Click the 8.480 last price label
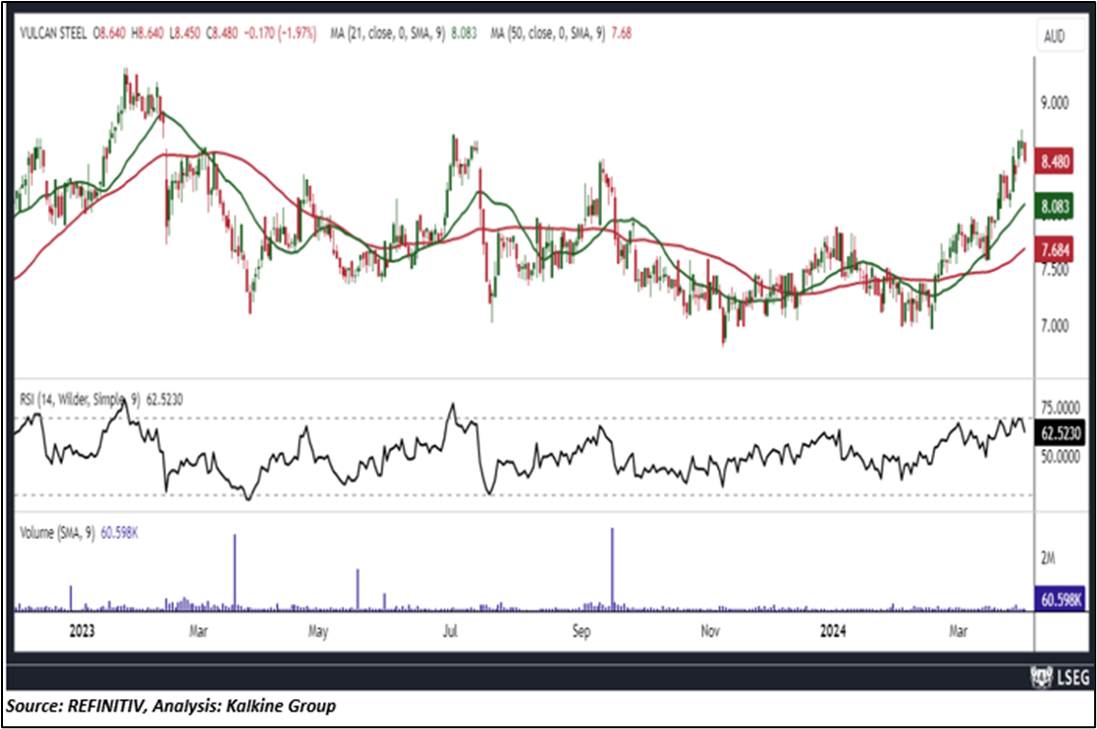This screenshot has width=1097, height=729. 1054,162
